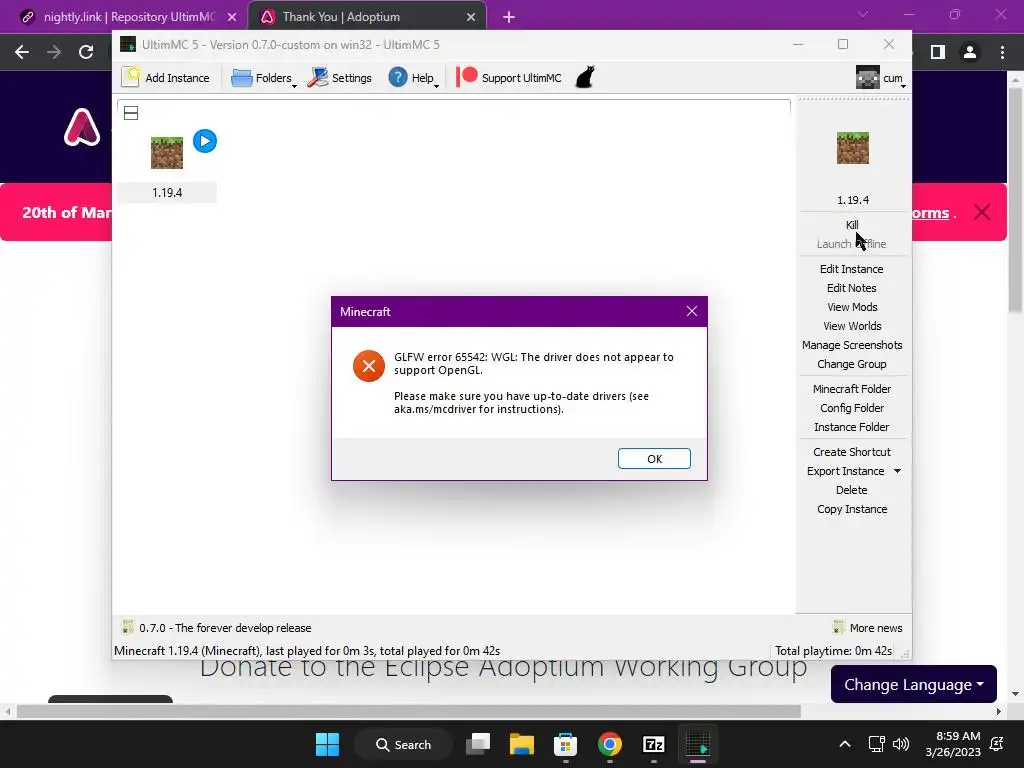This screenshot has width=1024, height=768.
Task: Click Manage Screenshots
Action: (852, 345)
